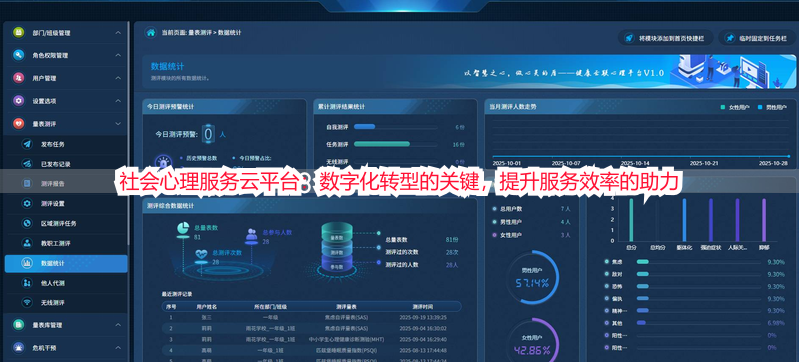Click 张三 in recent records table
Image resolution: width=799 pixels, height=362 pixels.
pyautogui.click(x=206, y=317)
